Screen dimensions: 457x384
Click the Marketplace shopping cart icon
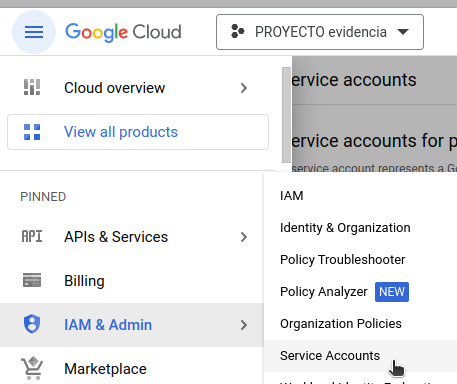32,368
